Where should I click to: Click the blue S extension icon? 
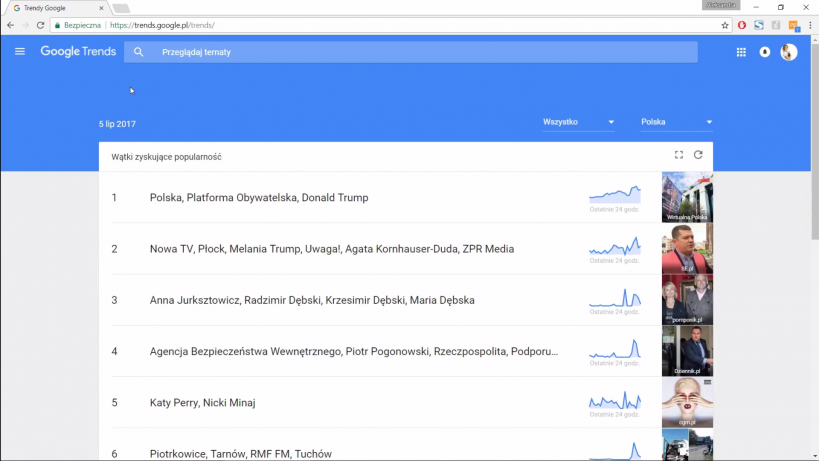pos(759,25)
